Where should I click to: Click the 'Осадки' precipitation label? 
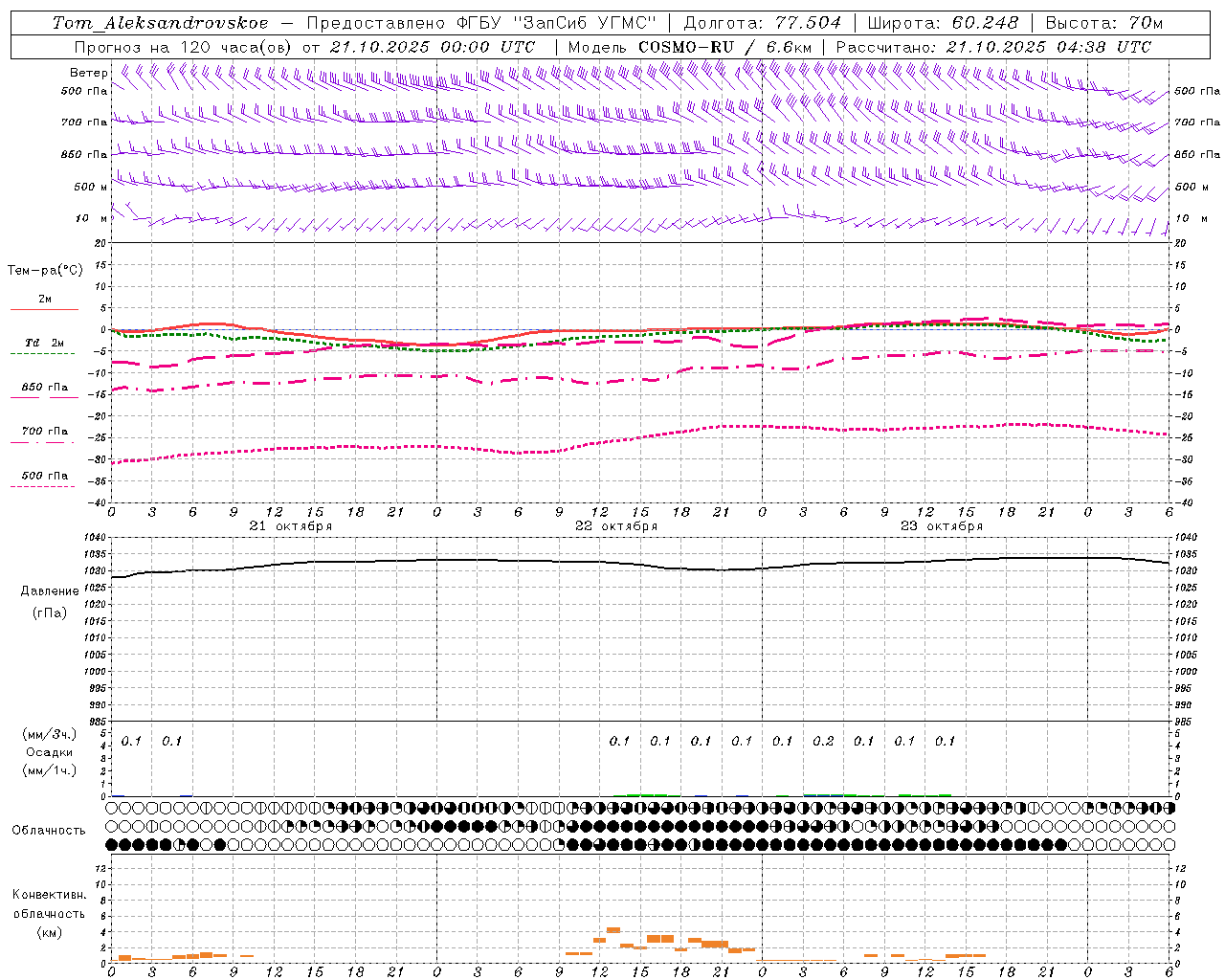(50, 752)
